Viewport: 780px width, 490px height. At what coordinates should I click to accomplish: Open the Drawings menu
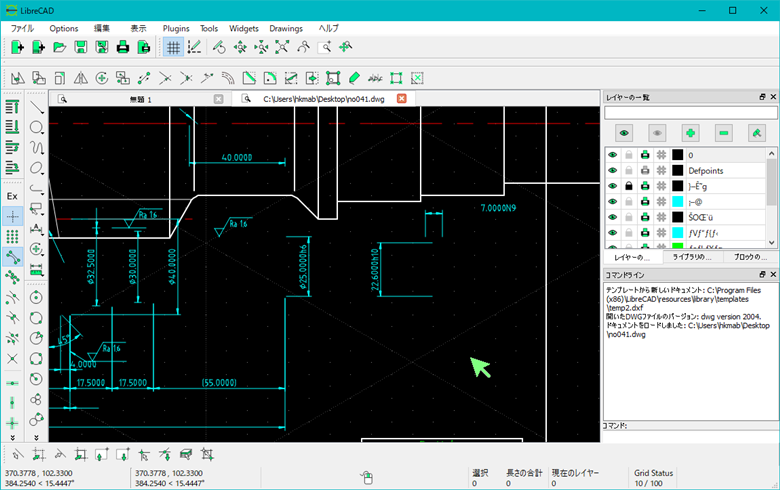click(x=286, y=28)
